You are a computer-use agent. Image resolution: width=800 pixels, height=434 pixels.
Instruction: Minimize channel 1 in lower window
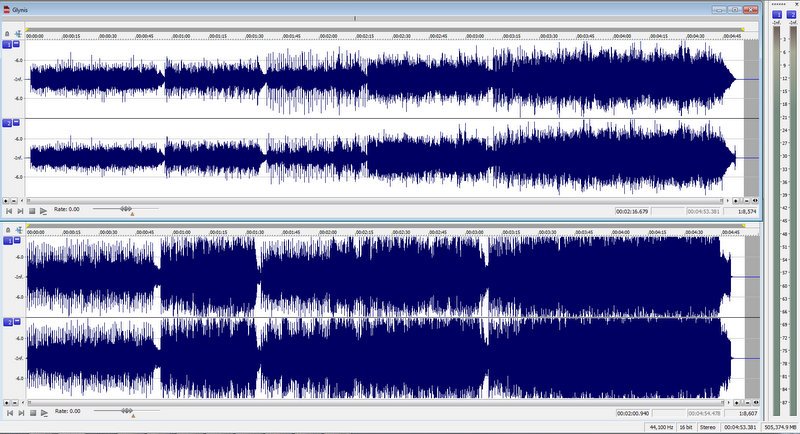17,240
